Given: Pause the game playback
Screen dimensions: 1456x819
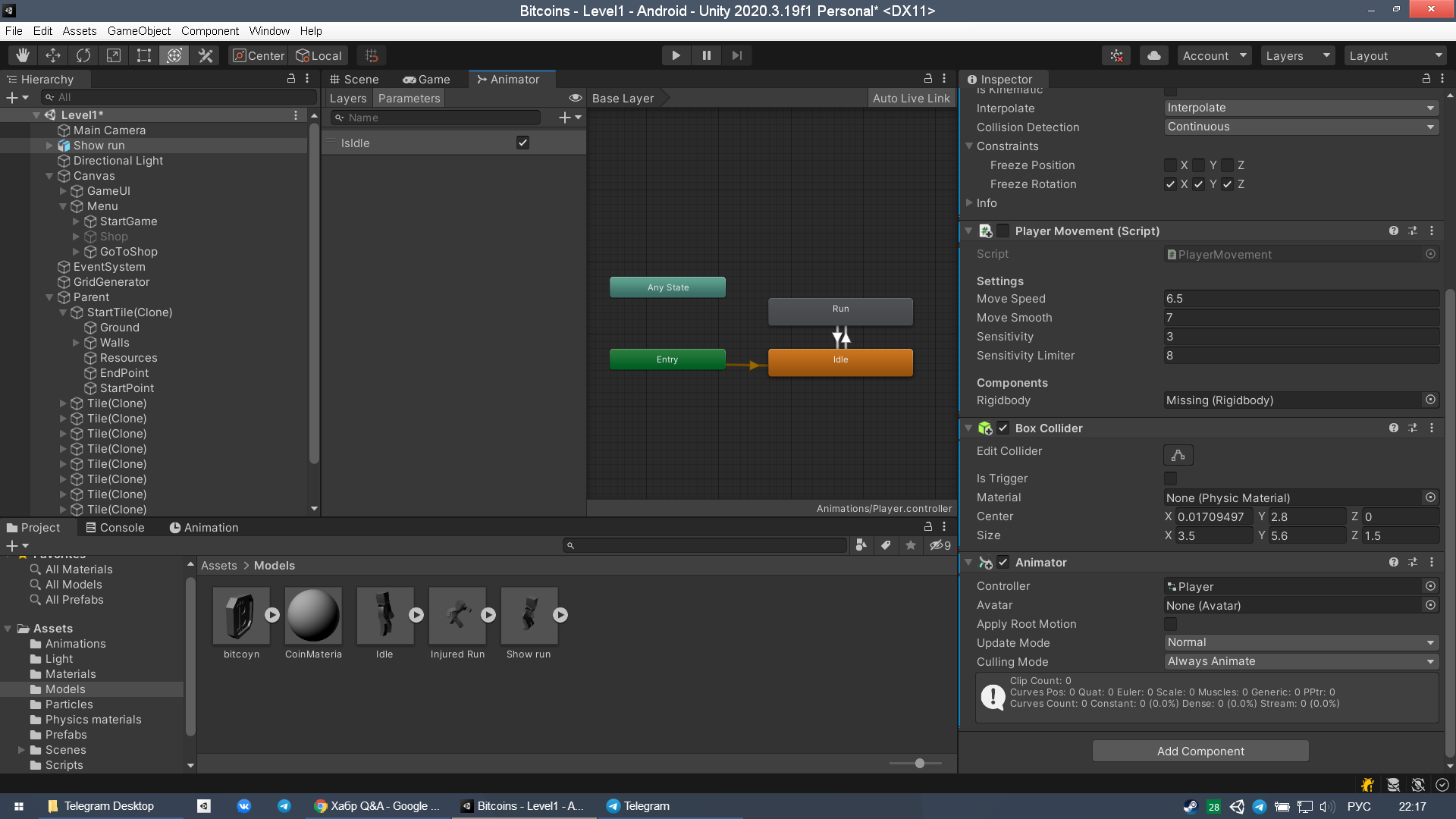Looking at the screenshot, I should pos(707,55).
